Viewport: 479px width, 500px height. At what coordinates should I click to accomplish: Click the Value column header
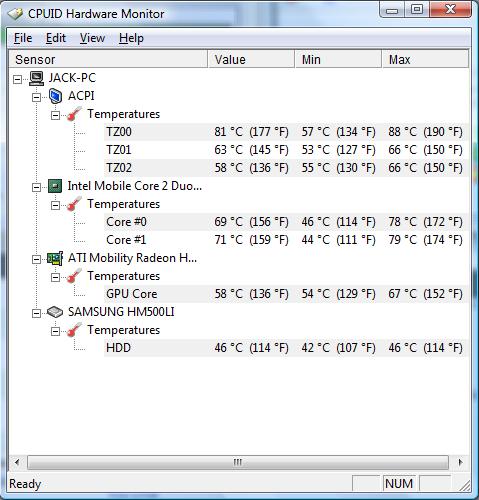click(251, 59)
